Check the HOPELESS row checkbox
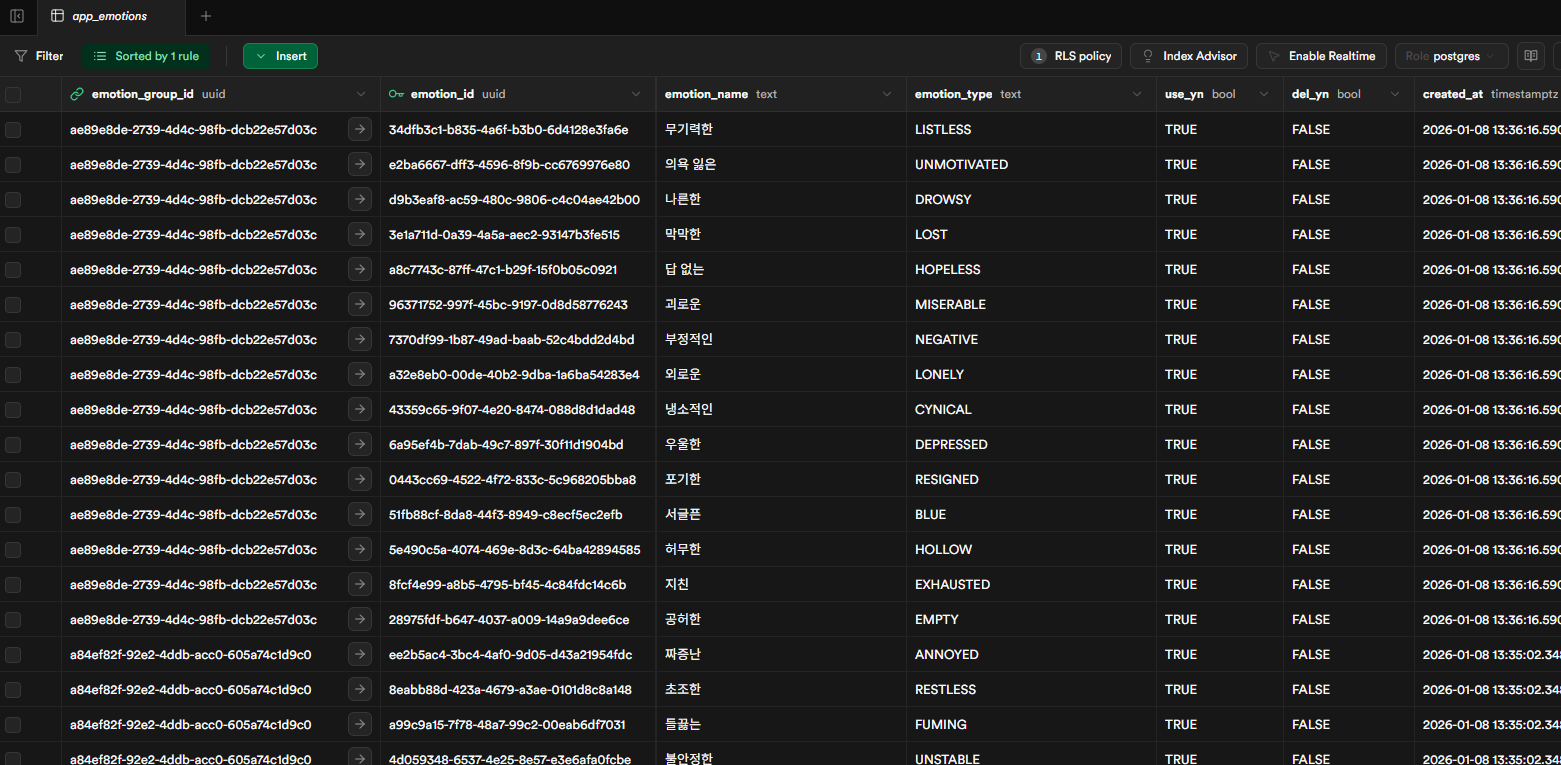Viewport: 1561px width, 765px height. pyautogui.click(x=13, y=269)
